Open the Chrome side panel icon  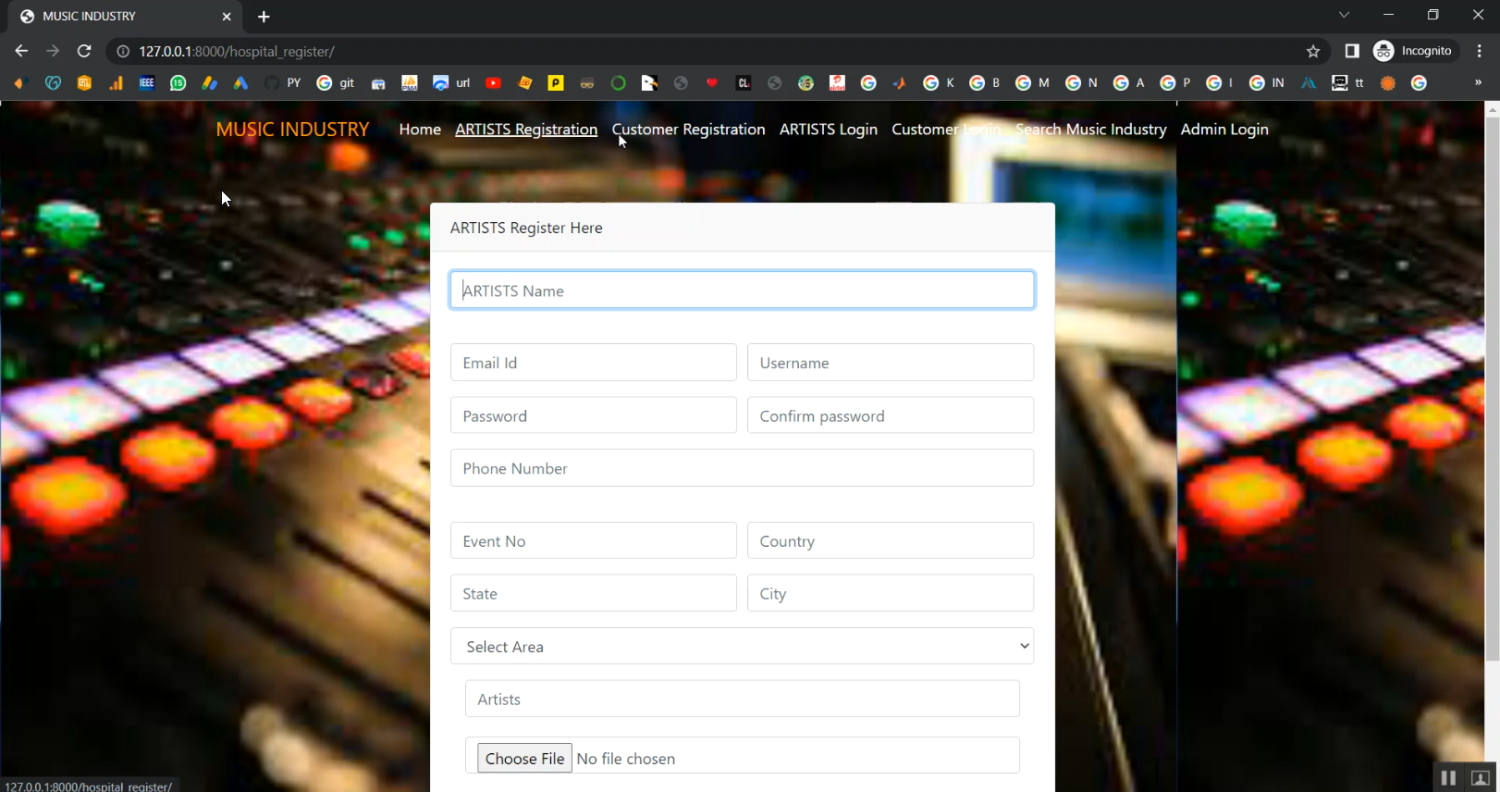pyautogui.click(x=1351, y=51)
